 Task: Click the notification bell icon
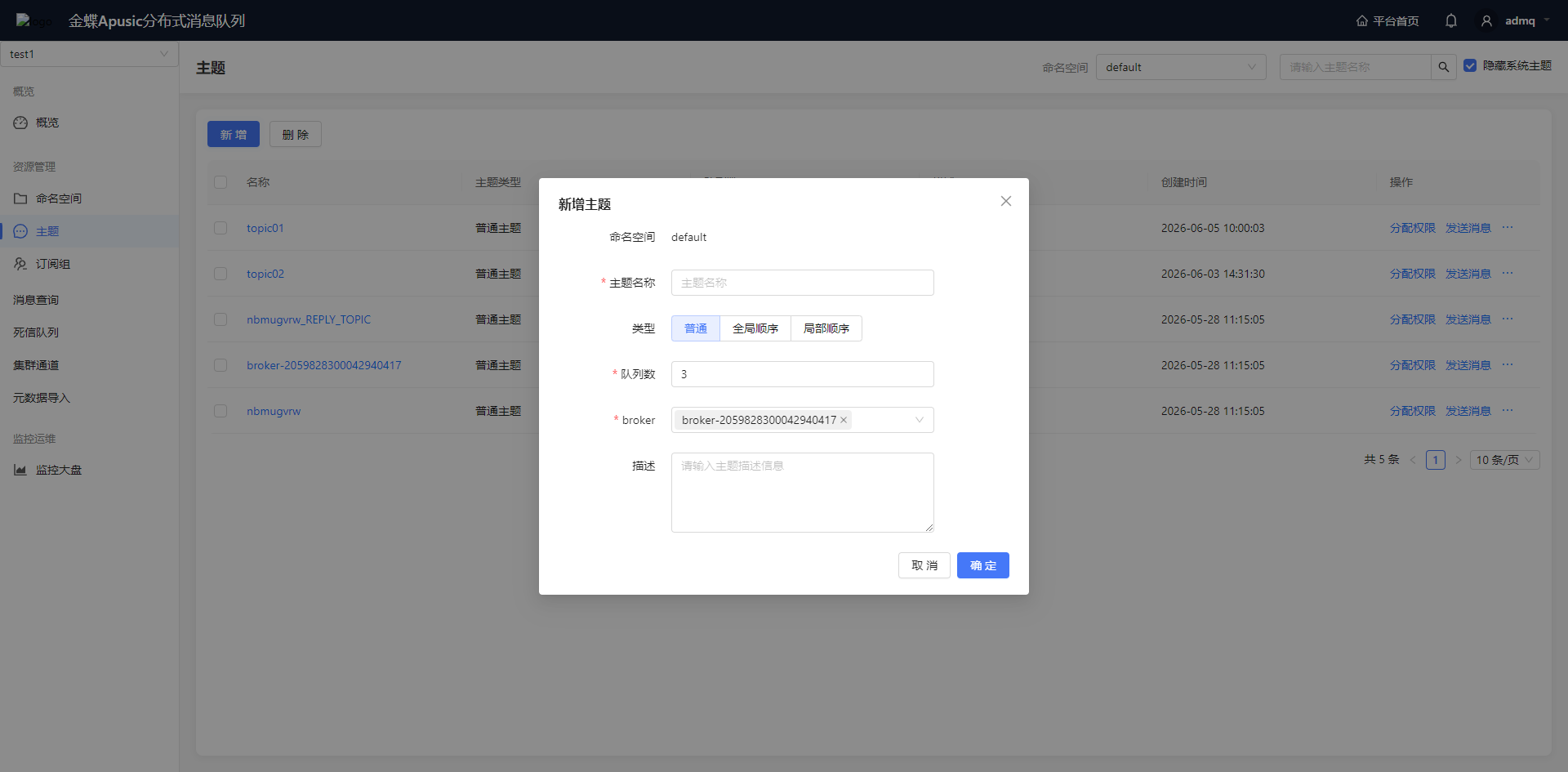[1450, 20]
